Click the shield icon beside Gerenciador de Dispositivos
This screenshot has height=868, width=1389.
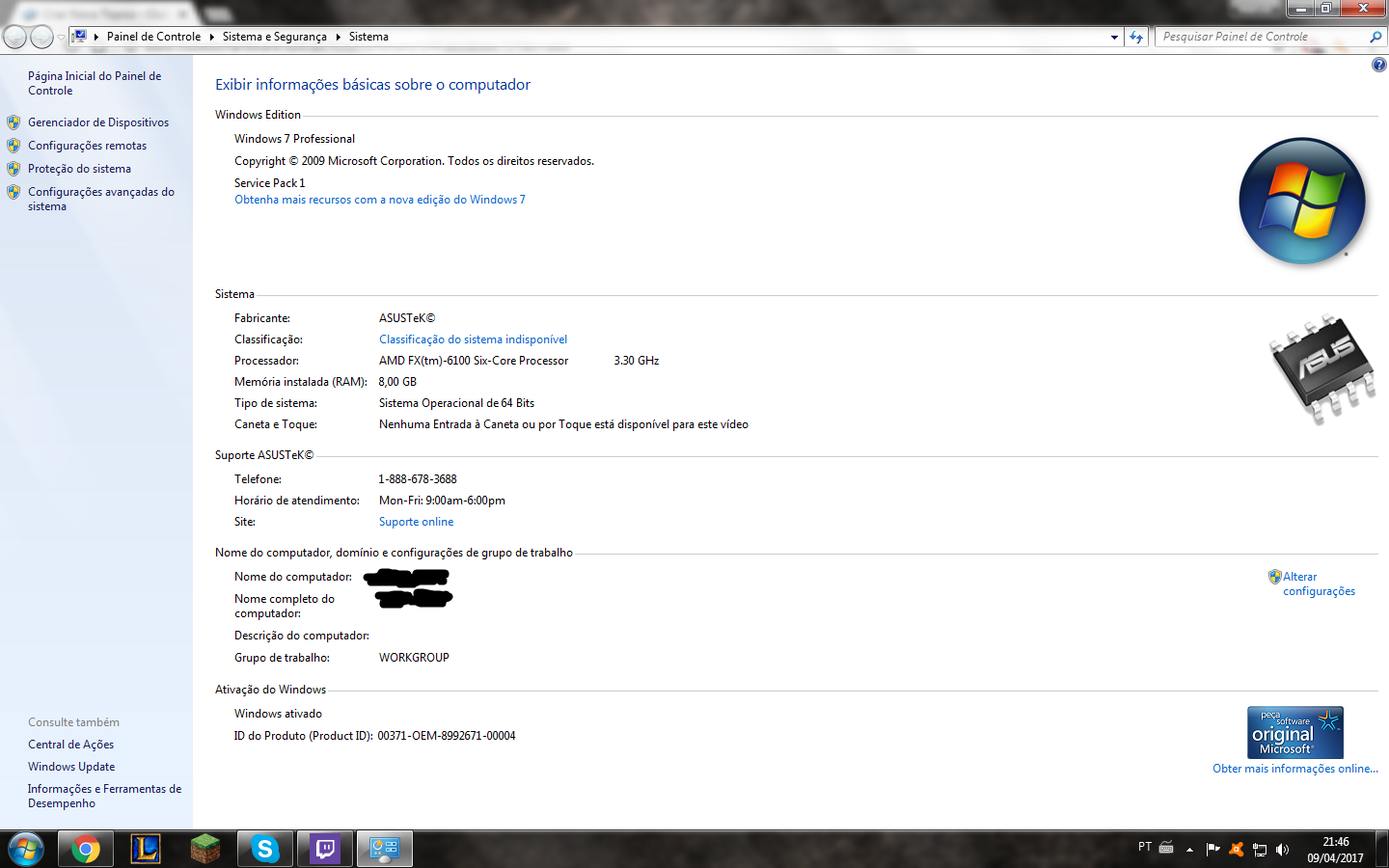point(14,122)
